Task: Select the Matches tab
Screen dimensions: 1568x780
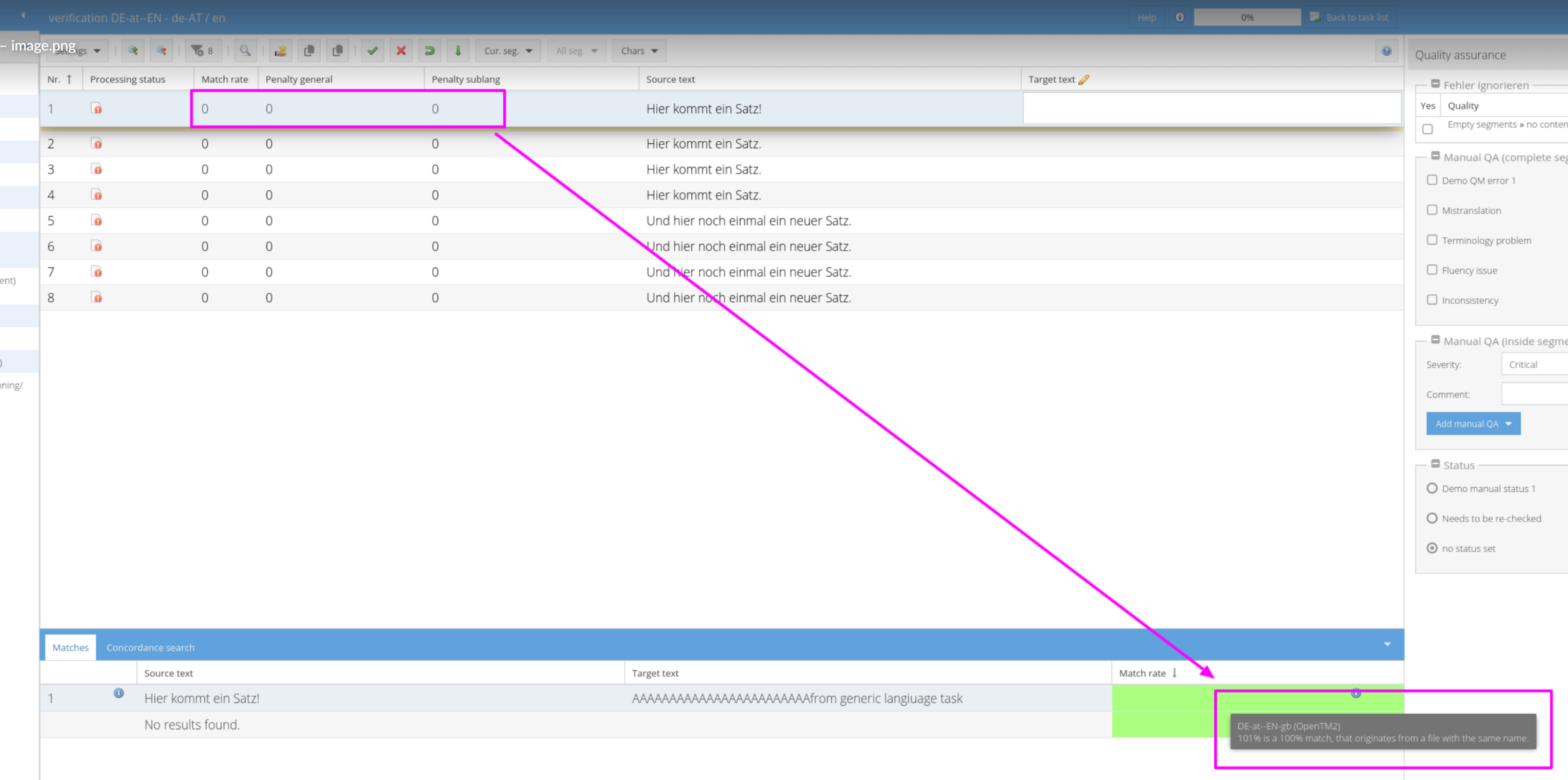Action: [x=70, y=647]
